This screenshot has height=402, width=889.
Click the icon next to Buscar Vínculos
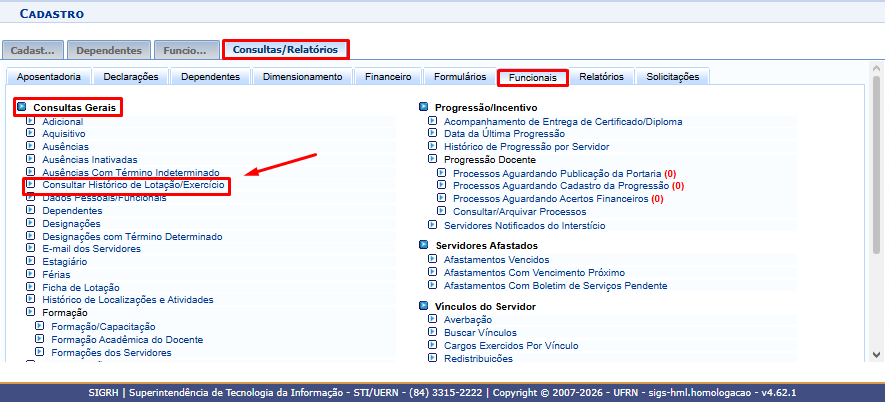pyautogui.click(x=433, y=332)
